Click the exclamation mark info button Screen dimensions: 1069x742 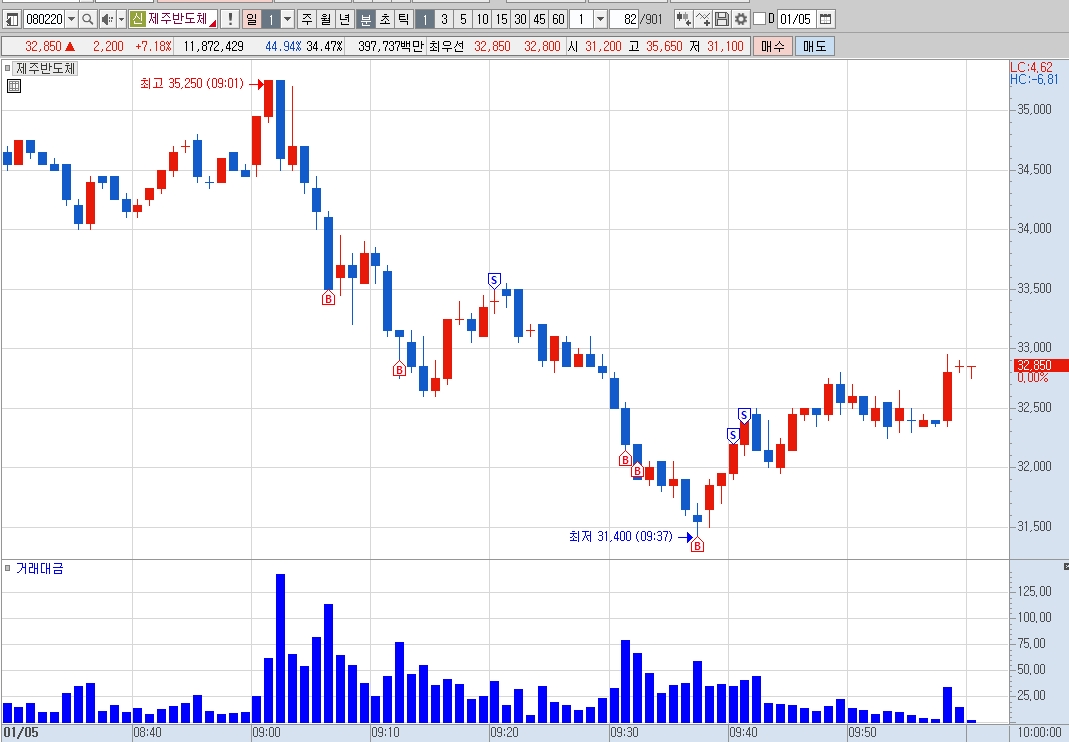230,19
